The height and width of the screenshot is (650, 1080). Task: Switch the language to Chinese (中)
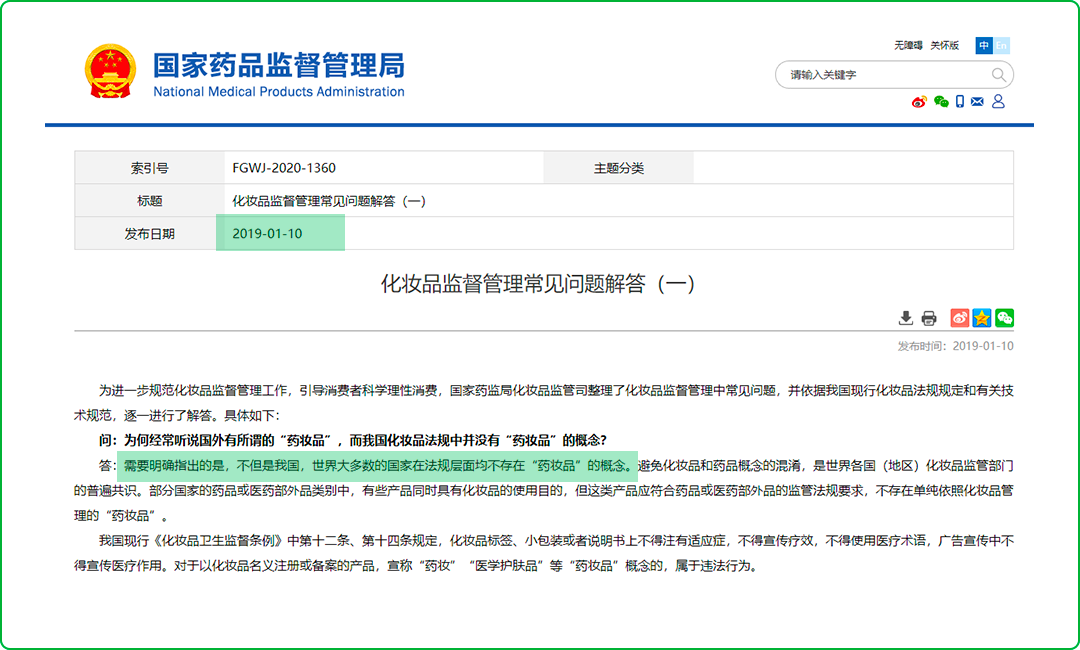tap(984, 46)
